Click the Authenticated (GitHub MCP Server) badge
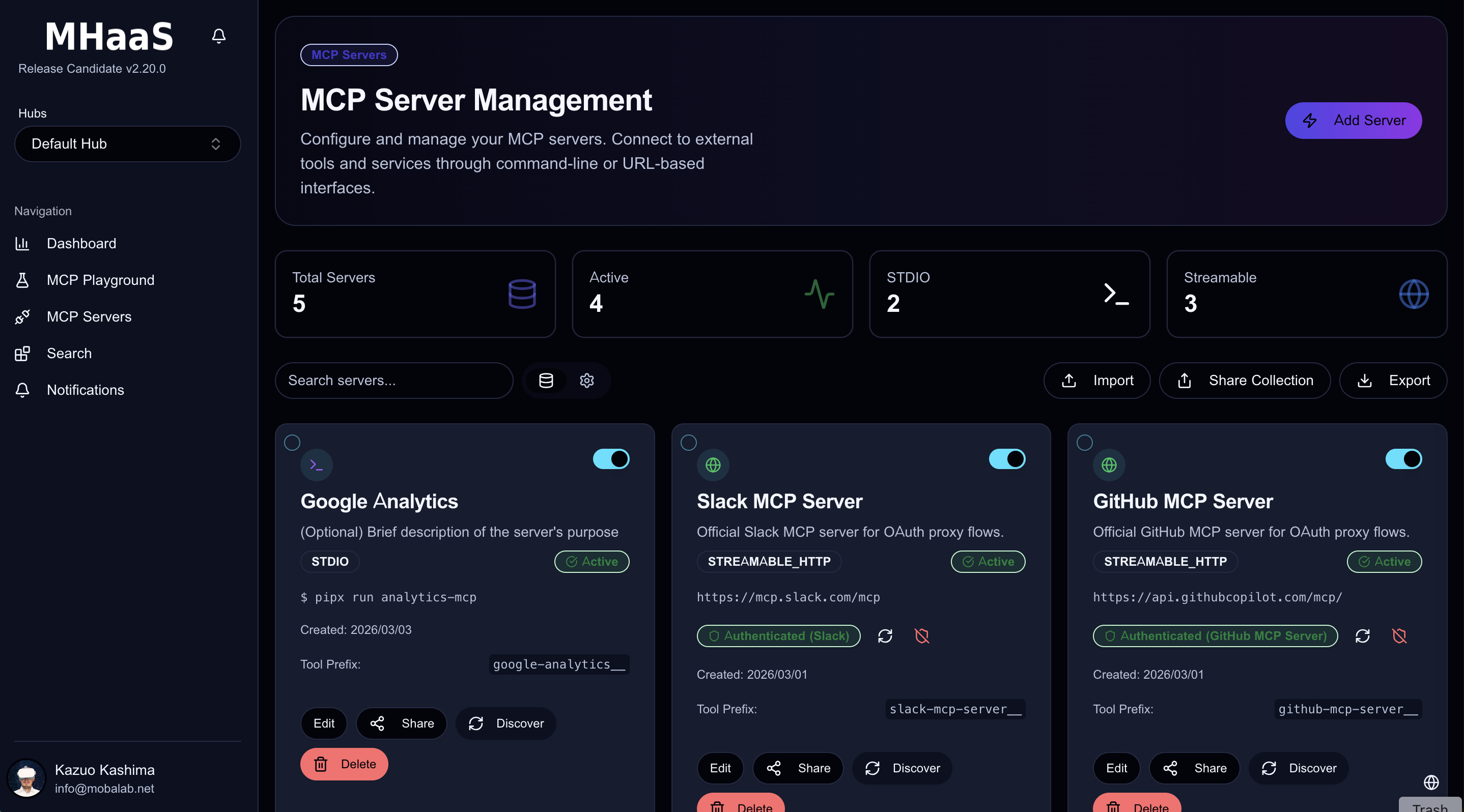 pos(1215,636)
